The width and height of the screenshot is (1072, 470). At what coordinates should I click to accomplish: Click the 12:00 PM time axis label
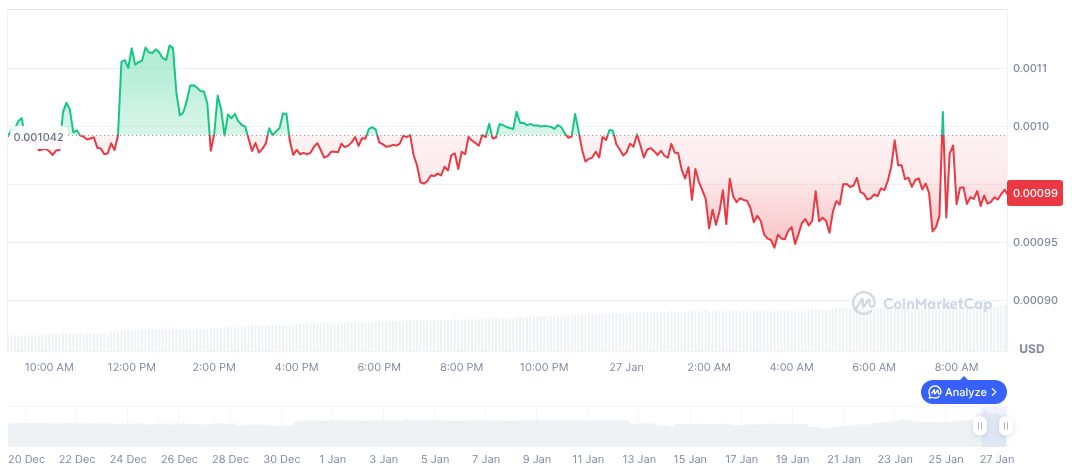(132, 367)
